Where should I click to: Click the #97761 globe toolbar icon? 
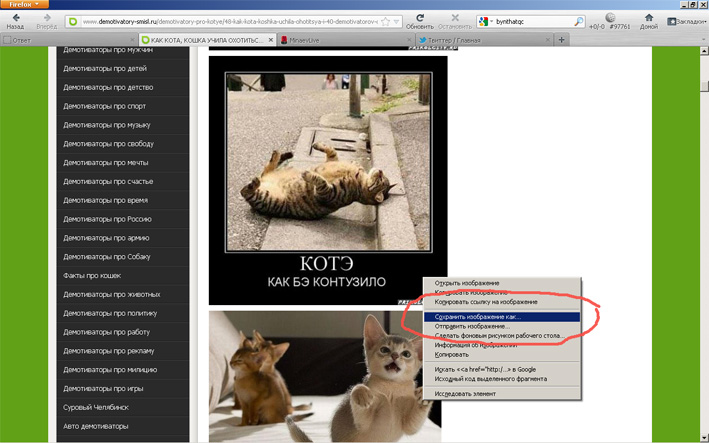click(619, 21)
